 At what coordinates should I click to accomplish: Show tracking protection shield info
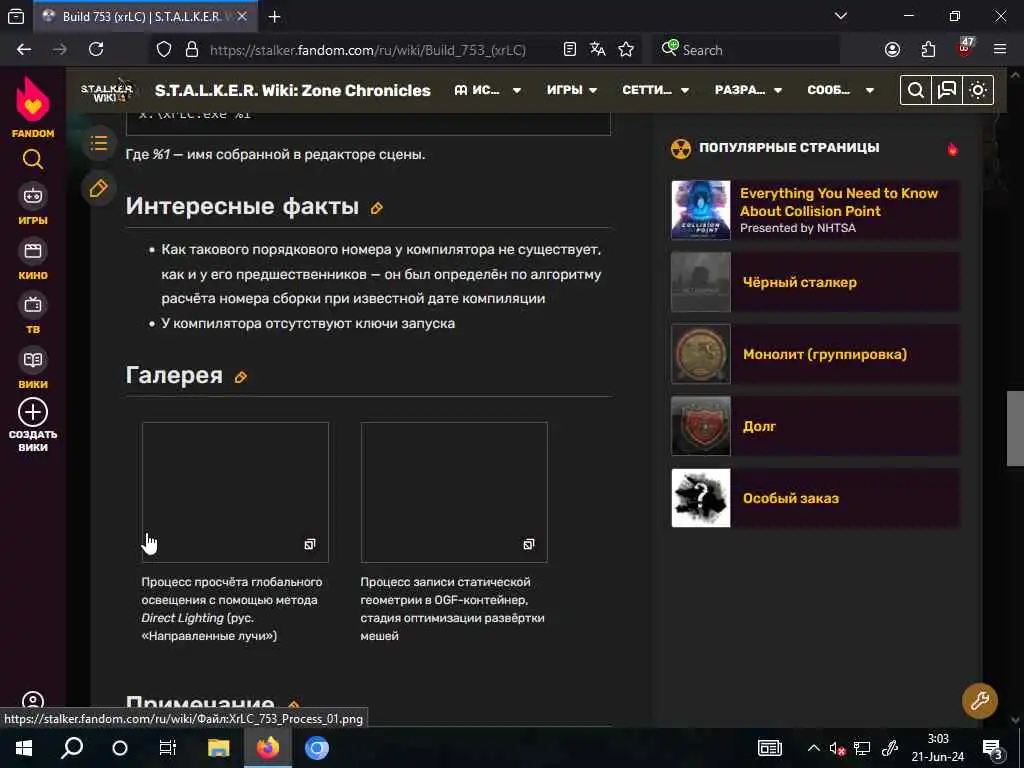(164, 50)
